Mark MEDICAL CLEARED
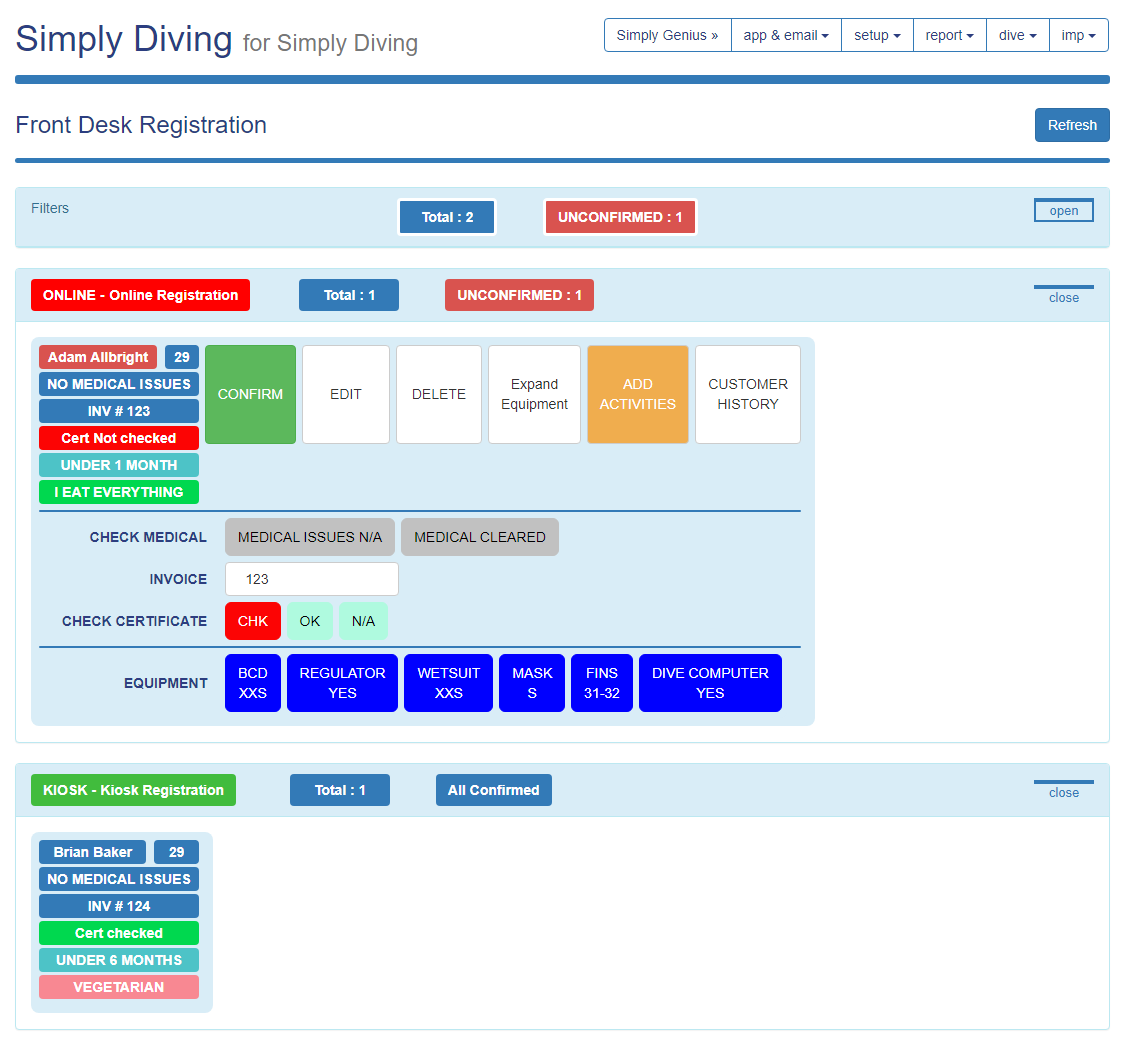The width and height of the screenshot is (1125, 1050). (x=479, y=537)
